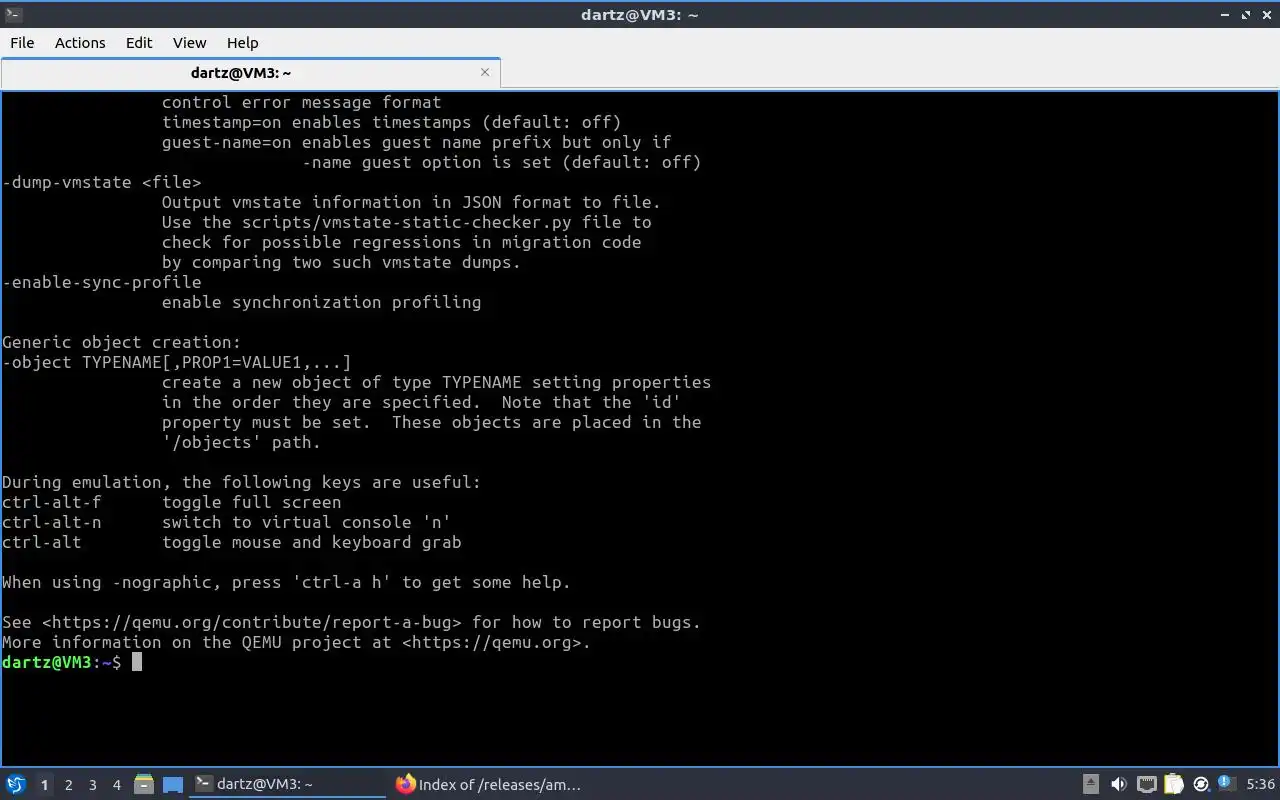Activate the dartz@VM3 terminal taskbar entry
The image size is (1280, 800).
coord(288,784)
